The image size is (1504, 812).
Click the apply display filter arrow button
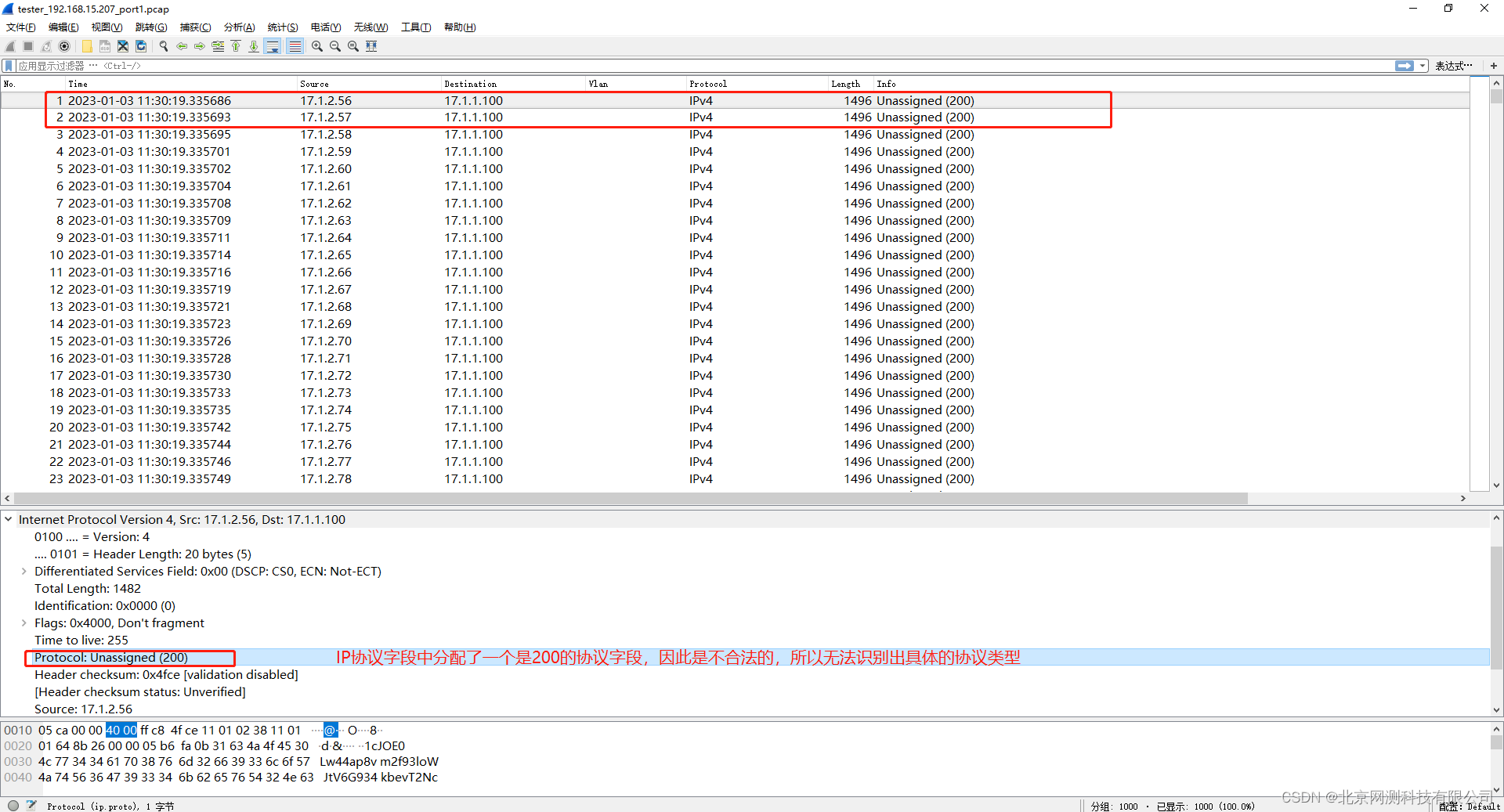pos(1405,66)
